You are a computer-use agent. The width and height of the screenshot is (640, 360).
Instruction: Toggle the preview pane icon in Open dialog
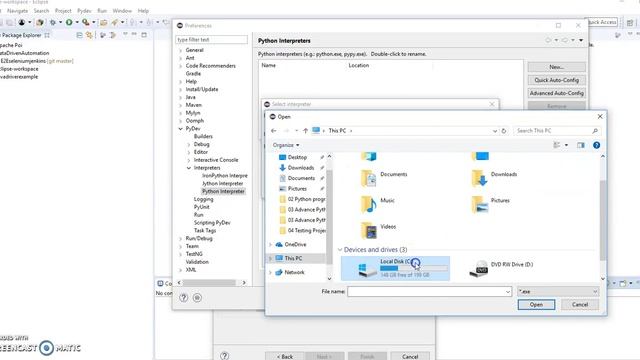pyautogui.click(x=581, y=145)
